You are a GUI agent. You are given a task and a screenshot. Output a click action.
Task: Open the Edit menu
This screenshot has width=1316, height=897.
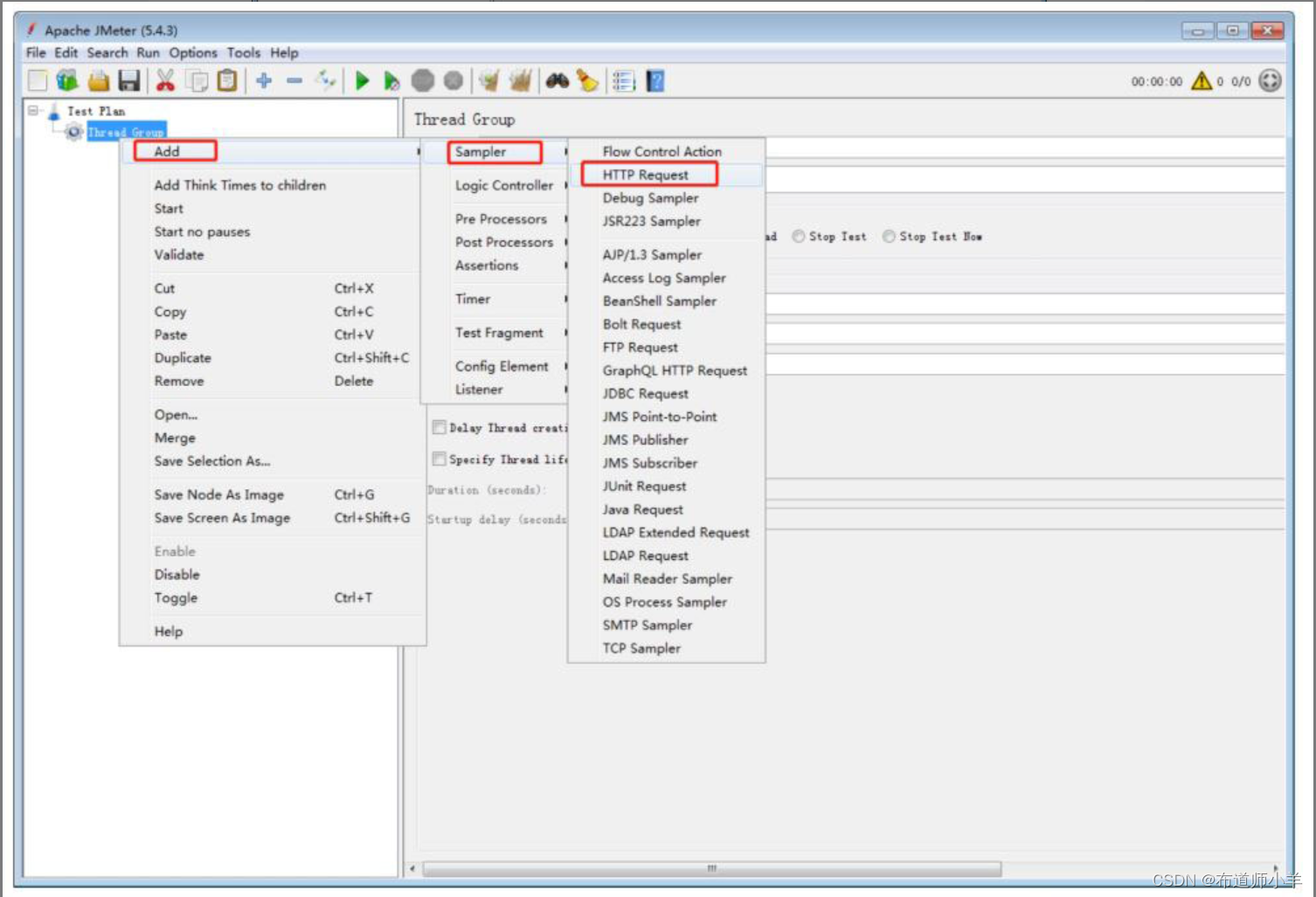coord(66,52)
